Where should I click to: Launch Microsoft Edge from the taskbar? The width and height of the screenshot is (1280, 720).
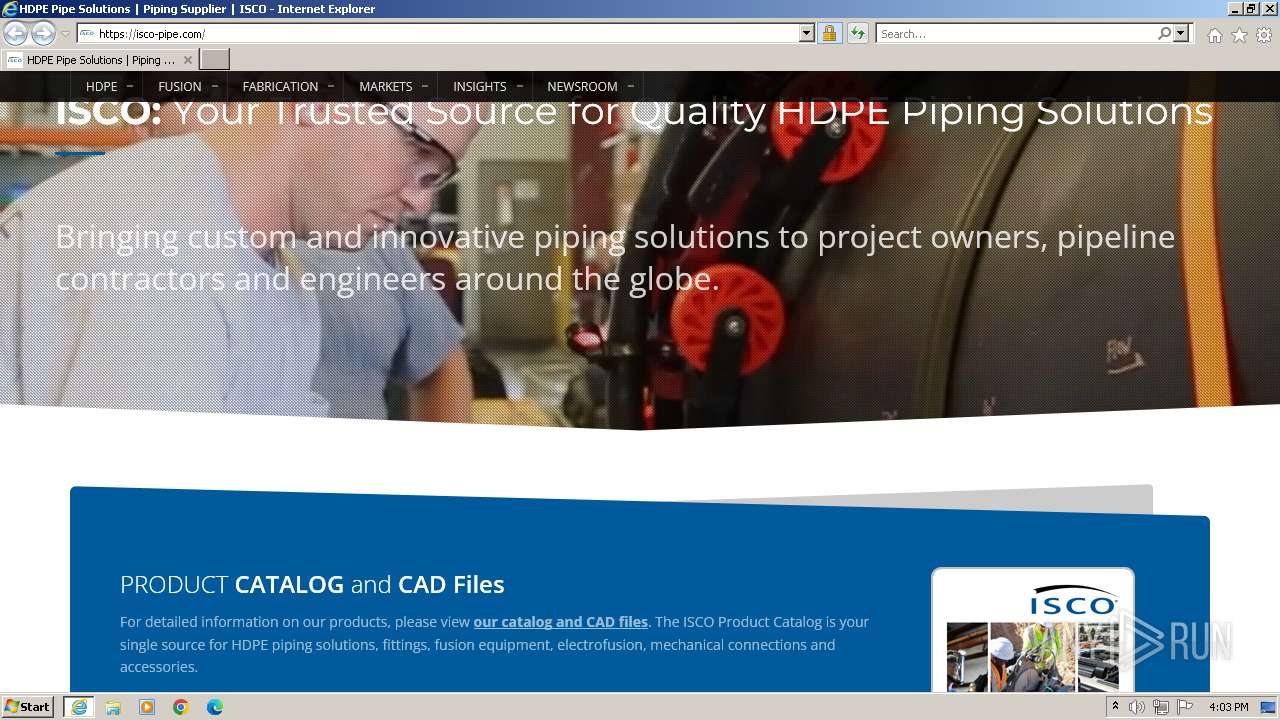(215, 707)
